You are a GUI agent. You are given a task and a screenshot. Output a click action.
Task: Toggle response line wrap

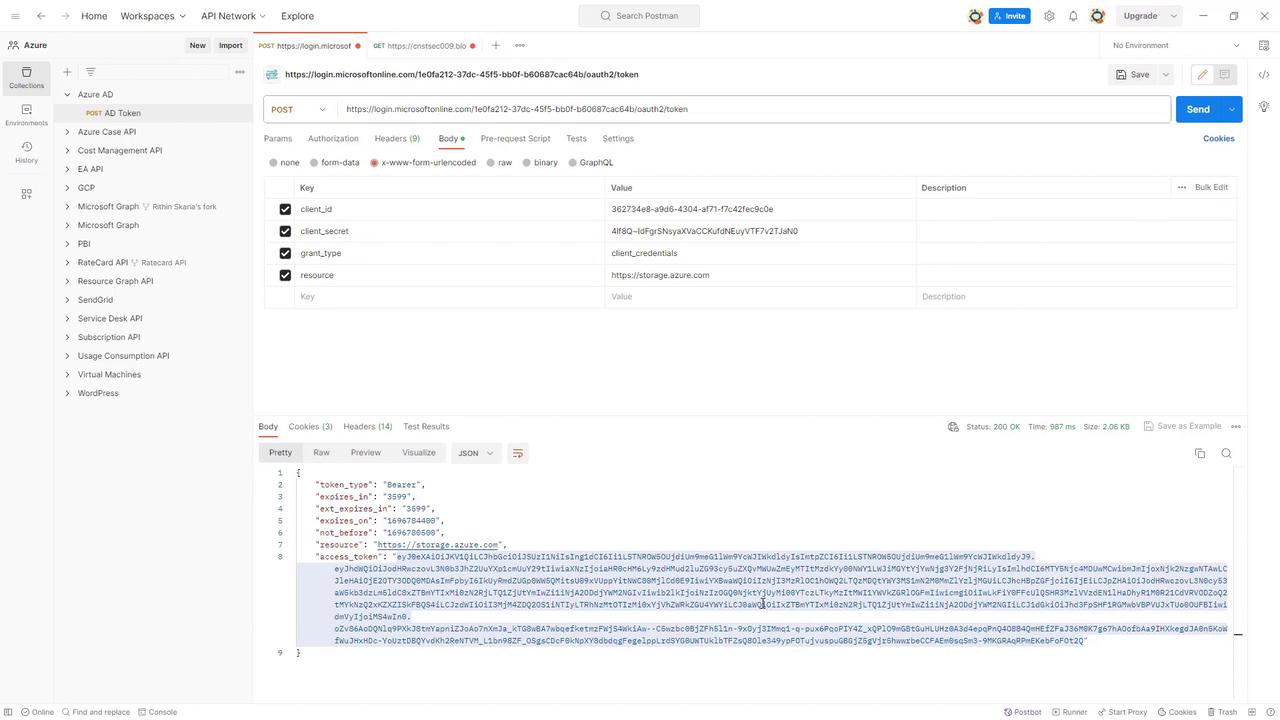pyautogui.click(x=518, y=454)
